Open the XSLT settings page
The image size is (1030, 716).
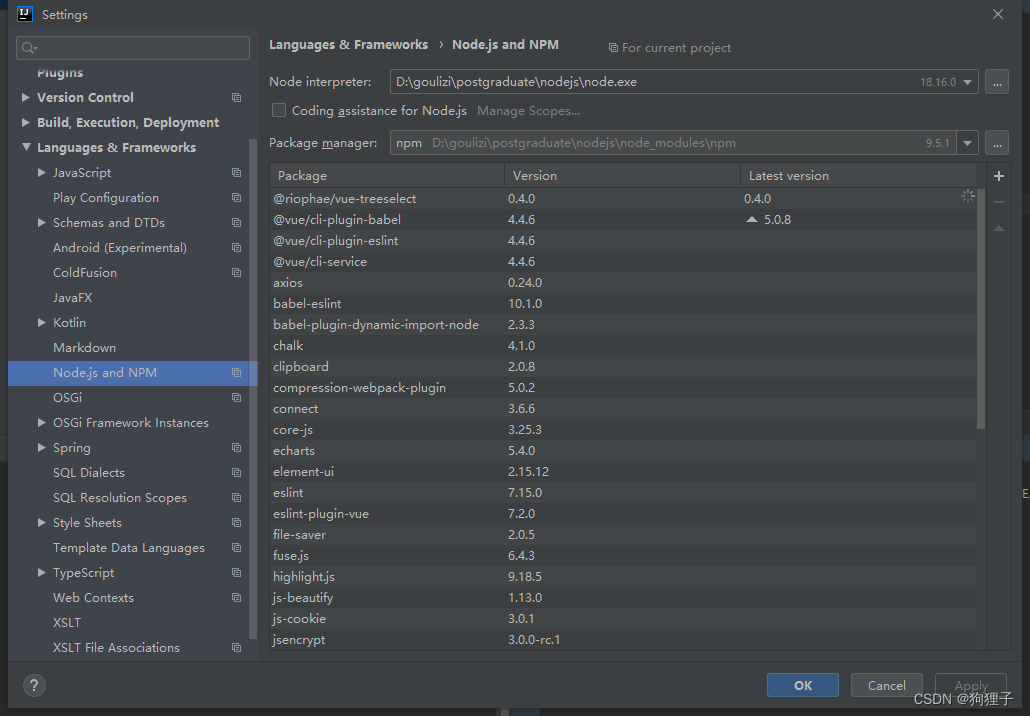[x=67, y=623]
